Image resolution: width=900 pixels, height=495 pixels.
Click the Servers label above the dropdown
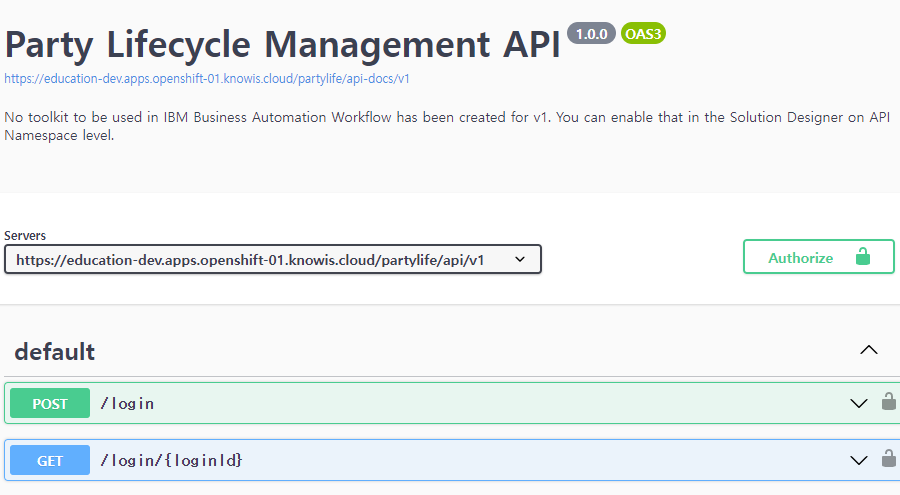click(25, 235)
